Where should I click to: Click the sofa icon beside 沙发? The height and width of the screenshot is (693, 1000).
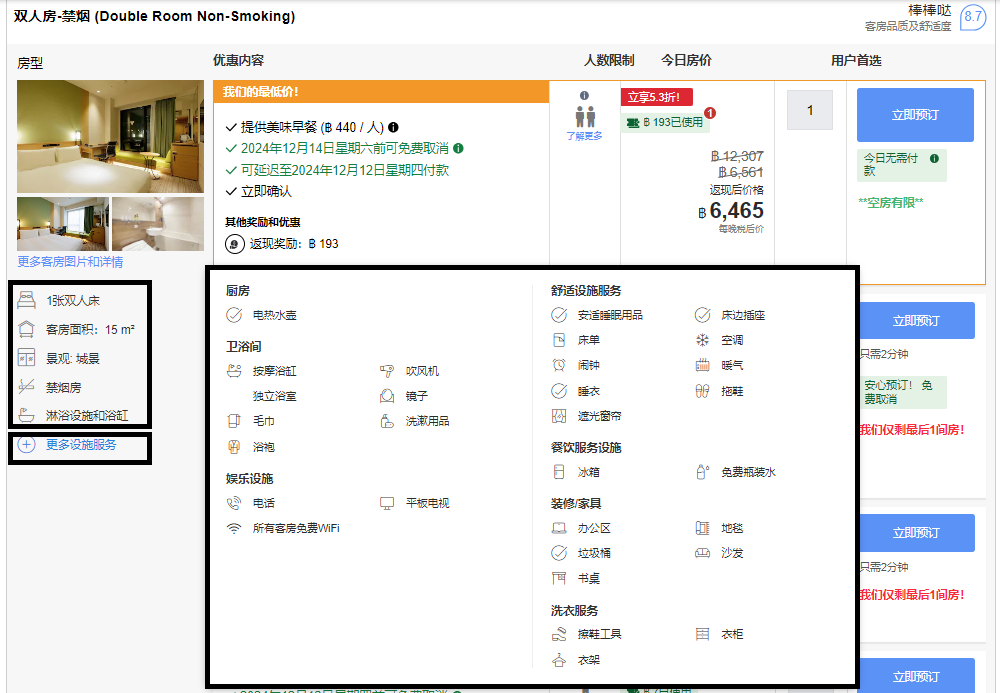click(702, 553)
